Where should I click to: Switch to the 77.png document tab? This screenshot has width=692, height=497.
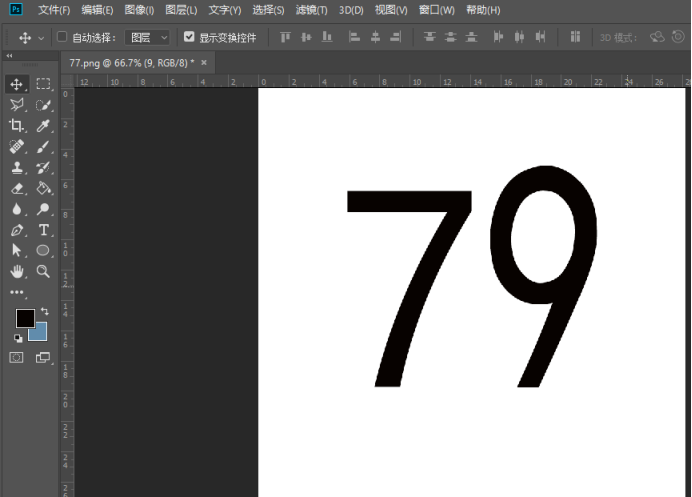point(131,63)
